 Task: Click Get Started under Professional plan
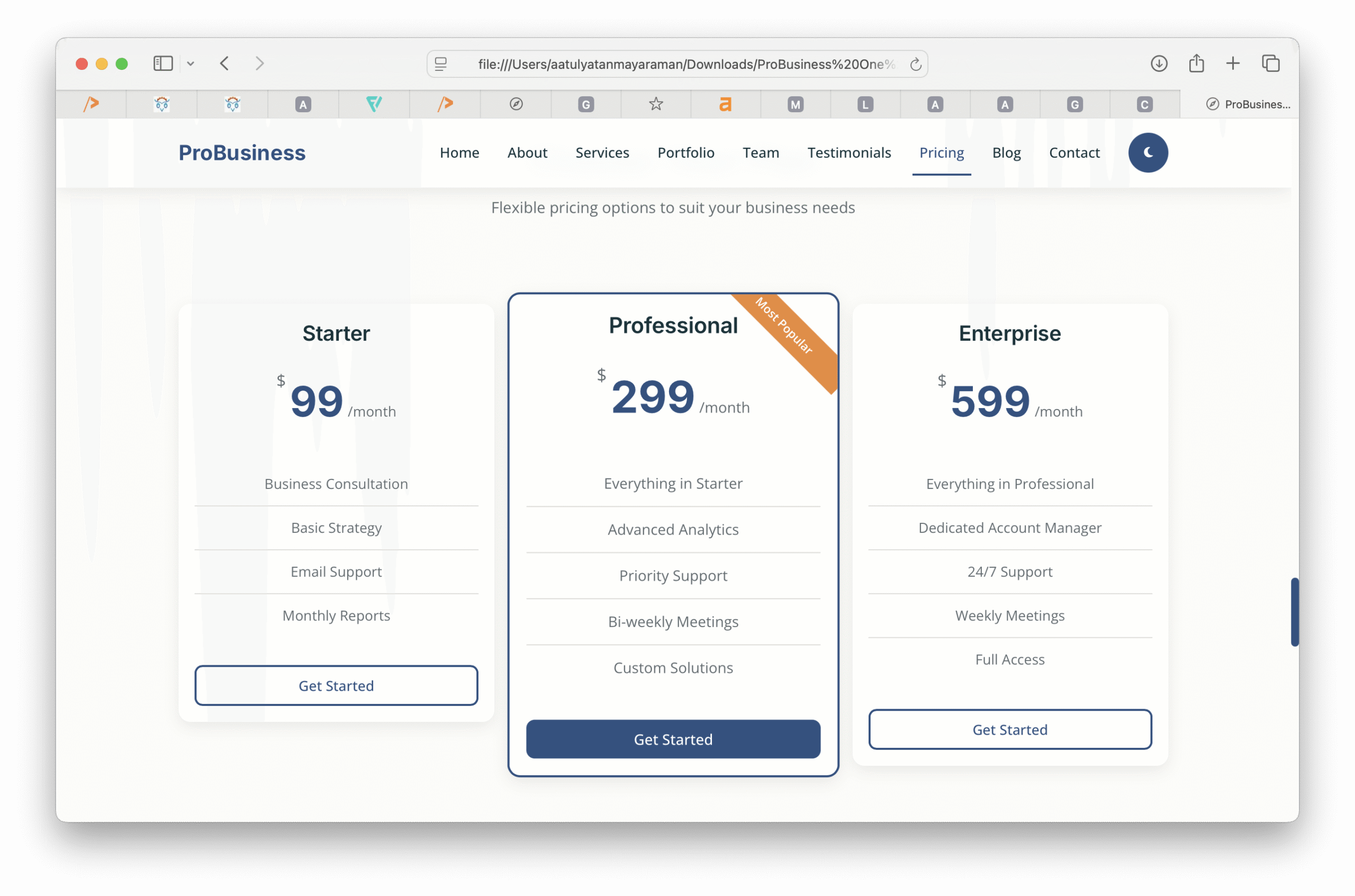673,739
